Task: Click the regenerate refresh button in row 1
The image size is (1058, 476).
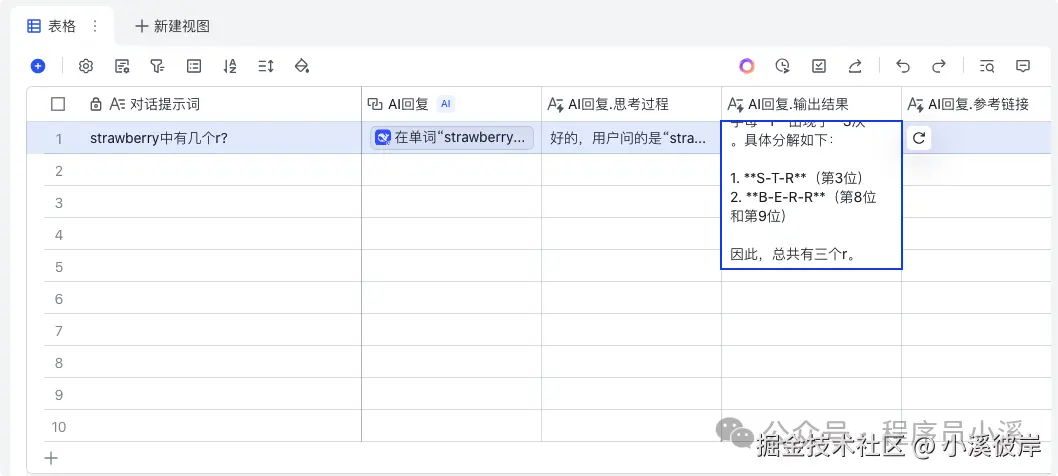Action: pyautogui.click(x=918, y=138)
